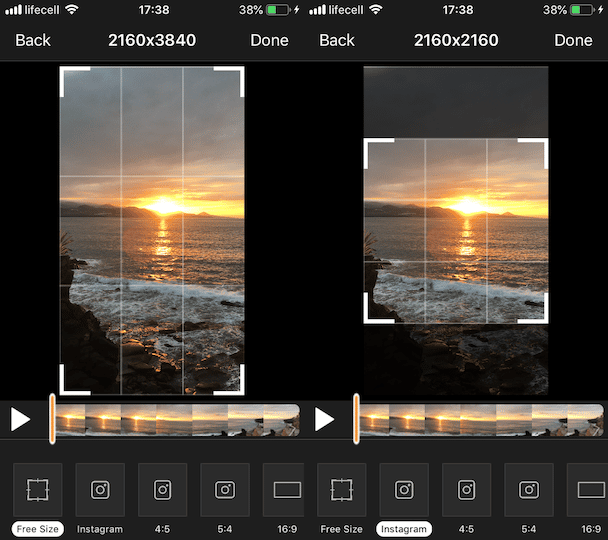Viewport: 608px width, 540px height.
Task: Tap the highlighted Free Size label, left screen
Action: coord(38,529)
